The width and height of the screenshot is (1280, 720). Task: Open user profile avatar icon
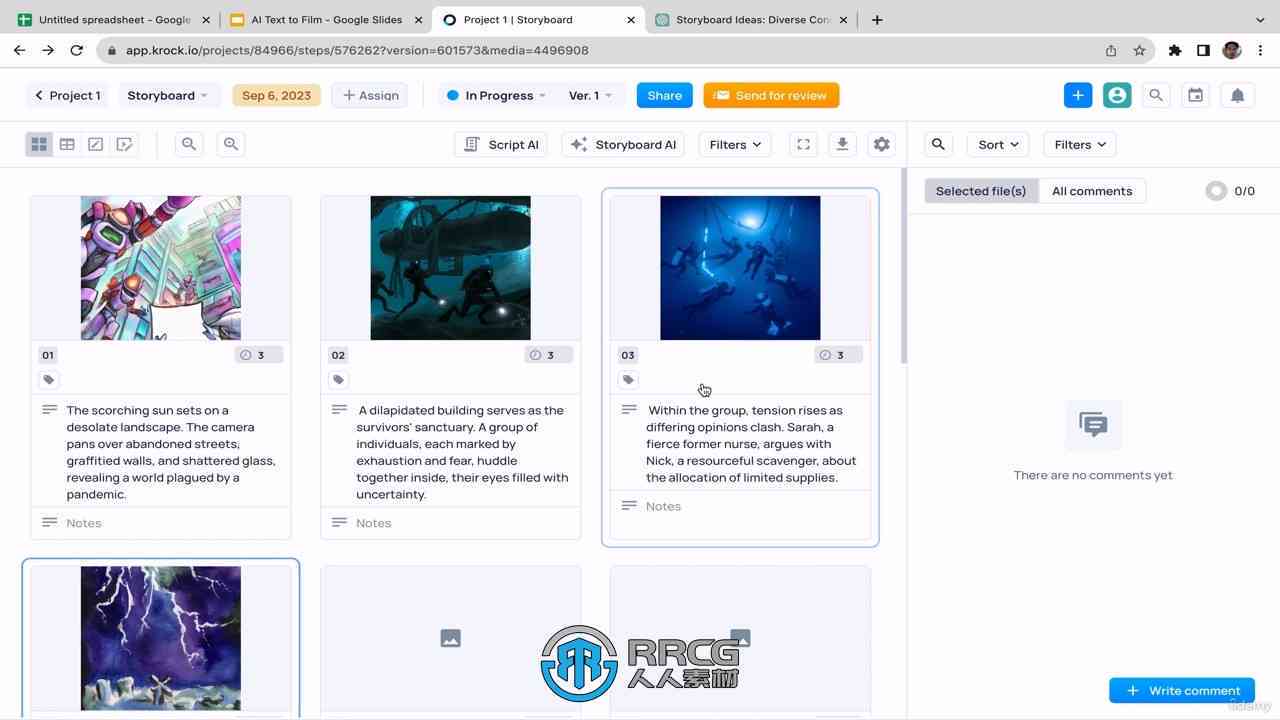pyautogui.click(x=1117, y=95)
